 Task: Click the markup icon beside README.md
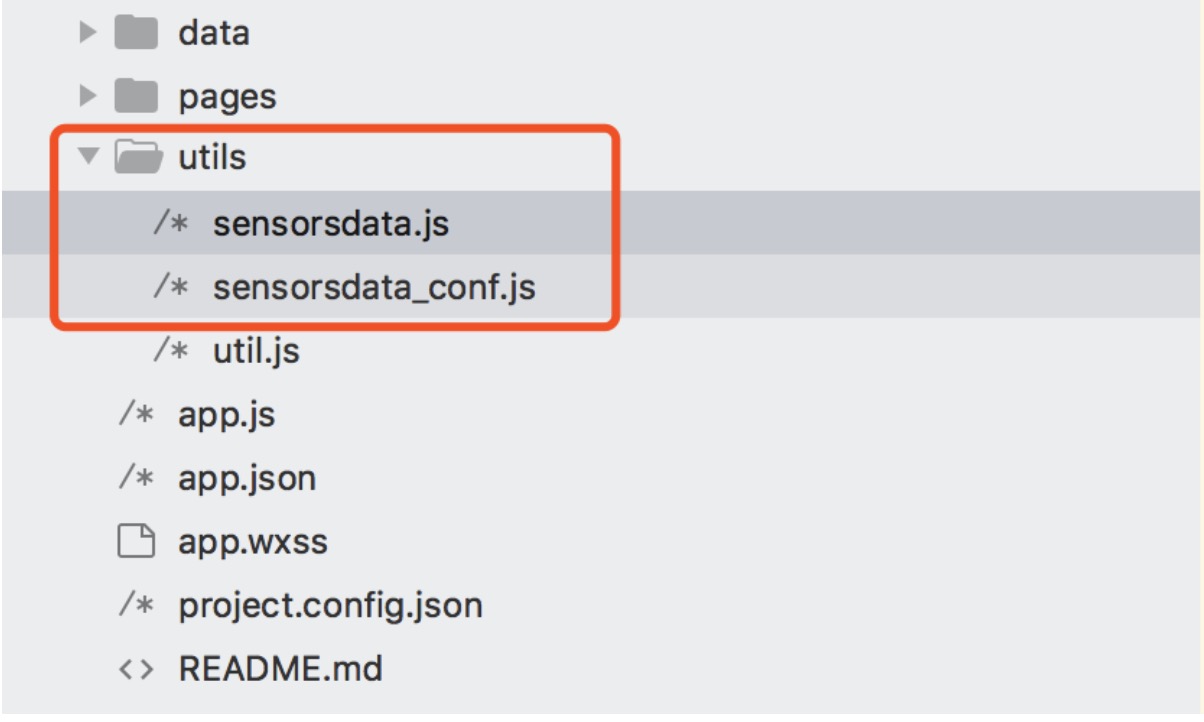coord(135,669)
